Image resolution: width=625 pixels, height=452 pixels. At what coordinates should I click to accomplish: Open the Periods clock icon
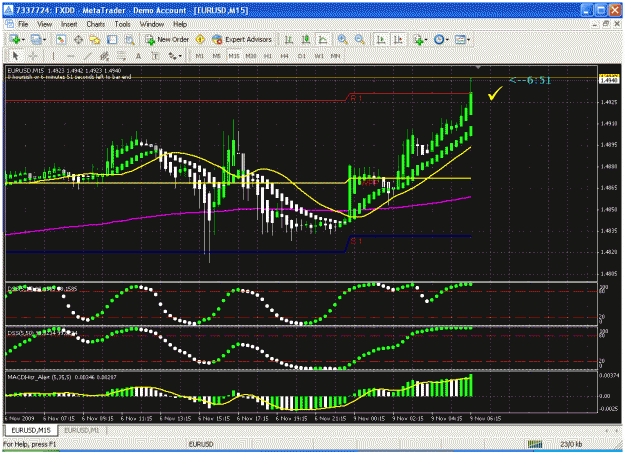(439, 39)
